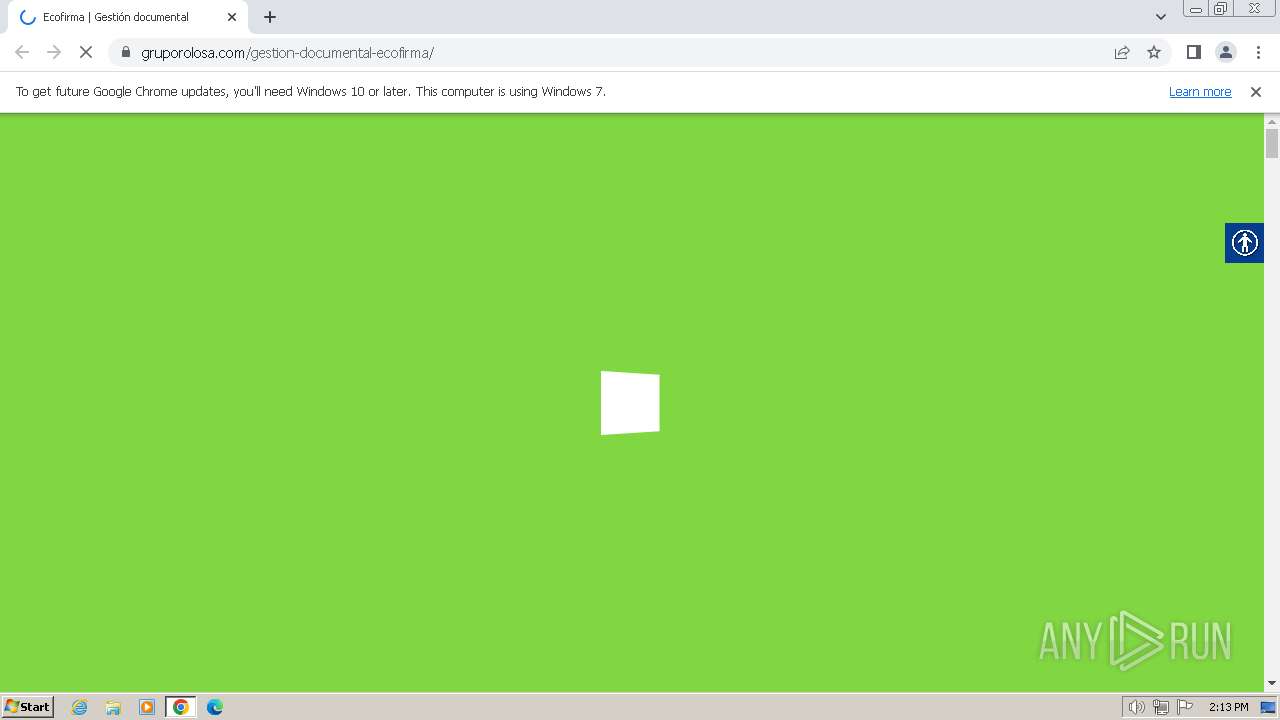The image size is (1280, 720).
Task: Bookmark this tab with the star icon
Action: coord(1154,52)
